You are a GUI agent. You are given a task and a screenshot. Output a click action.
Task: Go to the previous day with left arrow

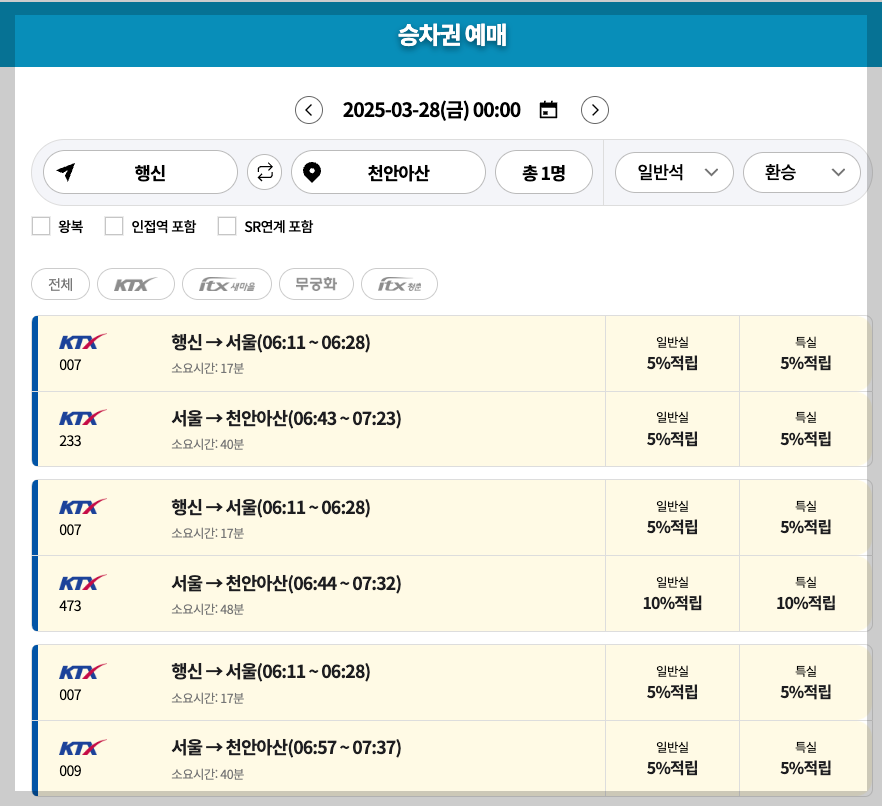(x=309, y=110)
